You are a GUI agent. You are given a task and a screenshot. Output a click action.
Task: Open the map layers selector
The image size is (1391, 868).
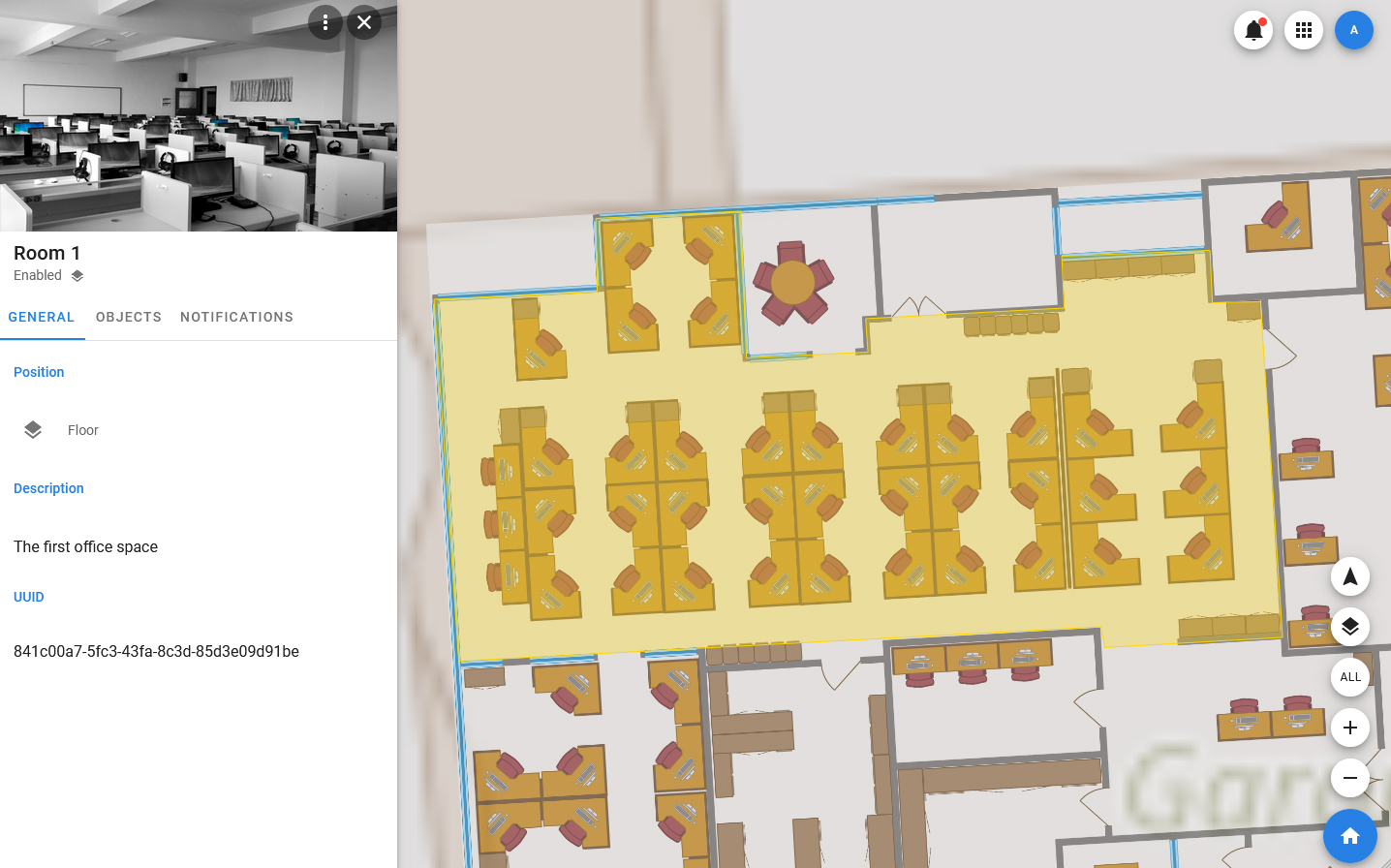click(1349, 627)
